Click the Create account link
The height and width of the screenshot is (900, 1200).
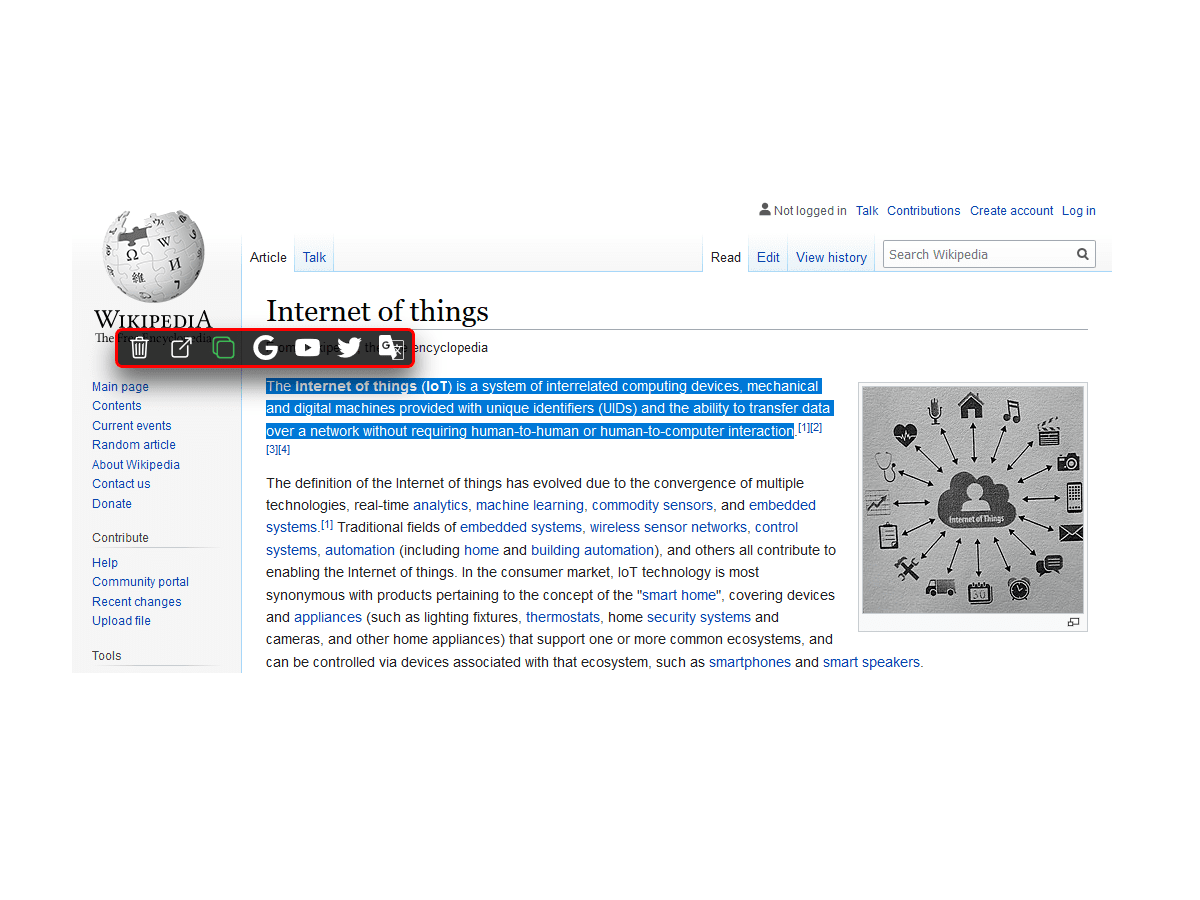1011,211
